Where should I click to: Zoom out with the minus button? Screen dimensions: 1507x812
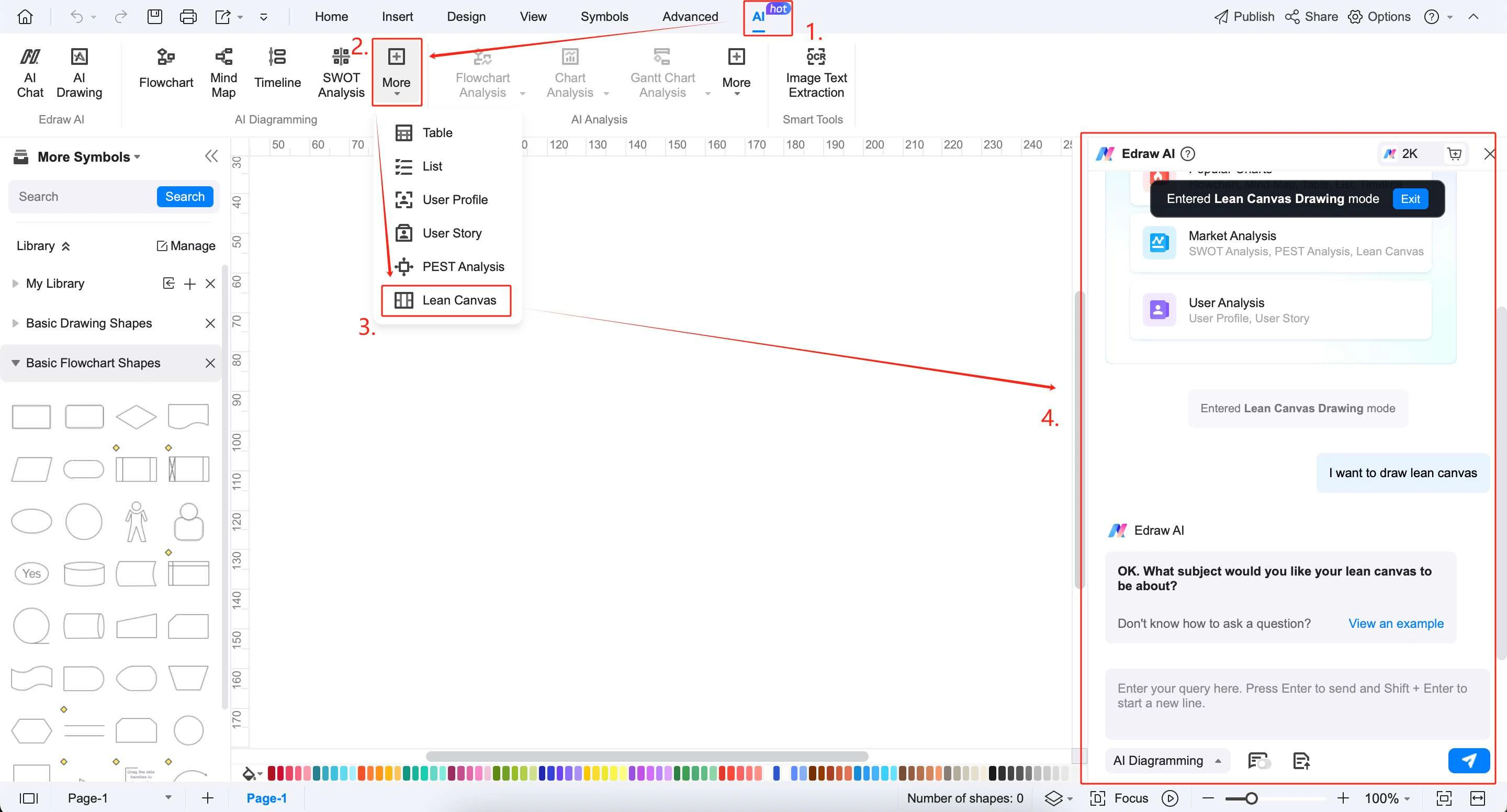click(x=1209, y=798)
